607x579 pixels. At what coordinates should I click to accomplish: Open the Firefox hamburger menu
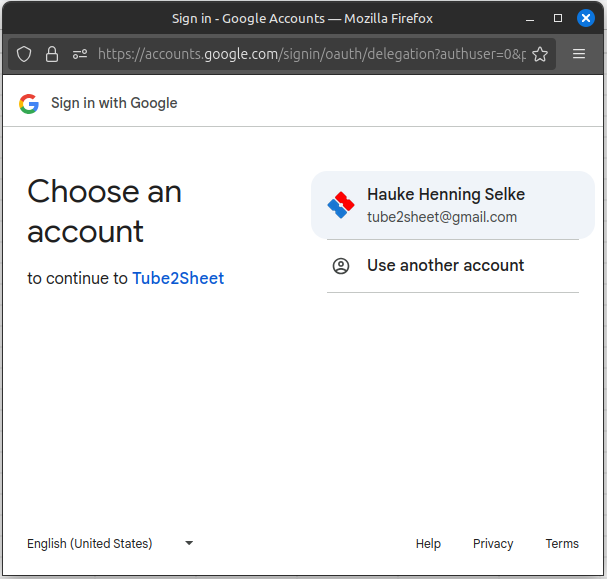[x=579, y=54]
